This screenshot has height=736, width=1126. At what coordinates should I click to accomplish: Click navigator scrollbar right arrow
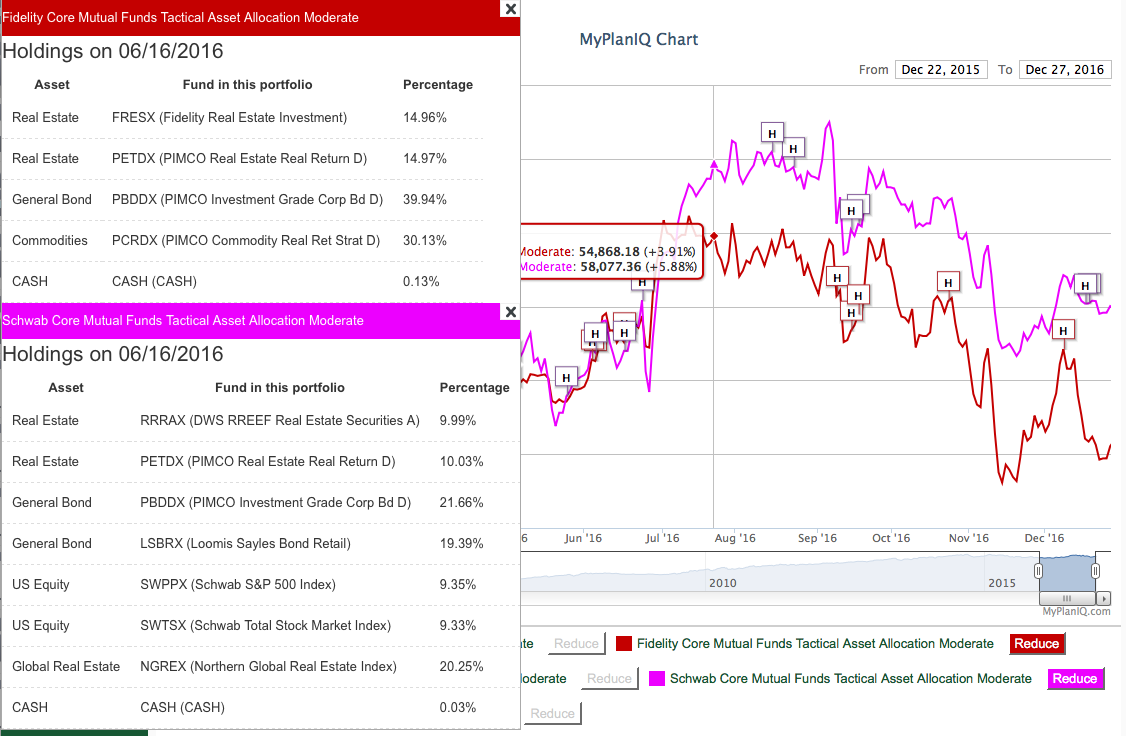pos(1104,598)
